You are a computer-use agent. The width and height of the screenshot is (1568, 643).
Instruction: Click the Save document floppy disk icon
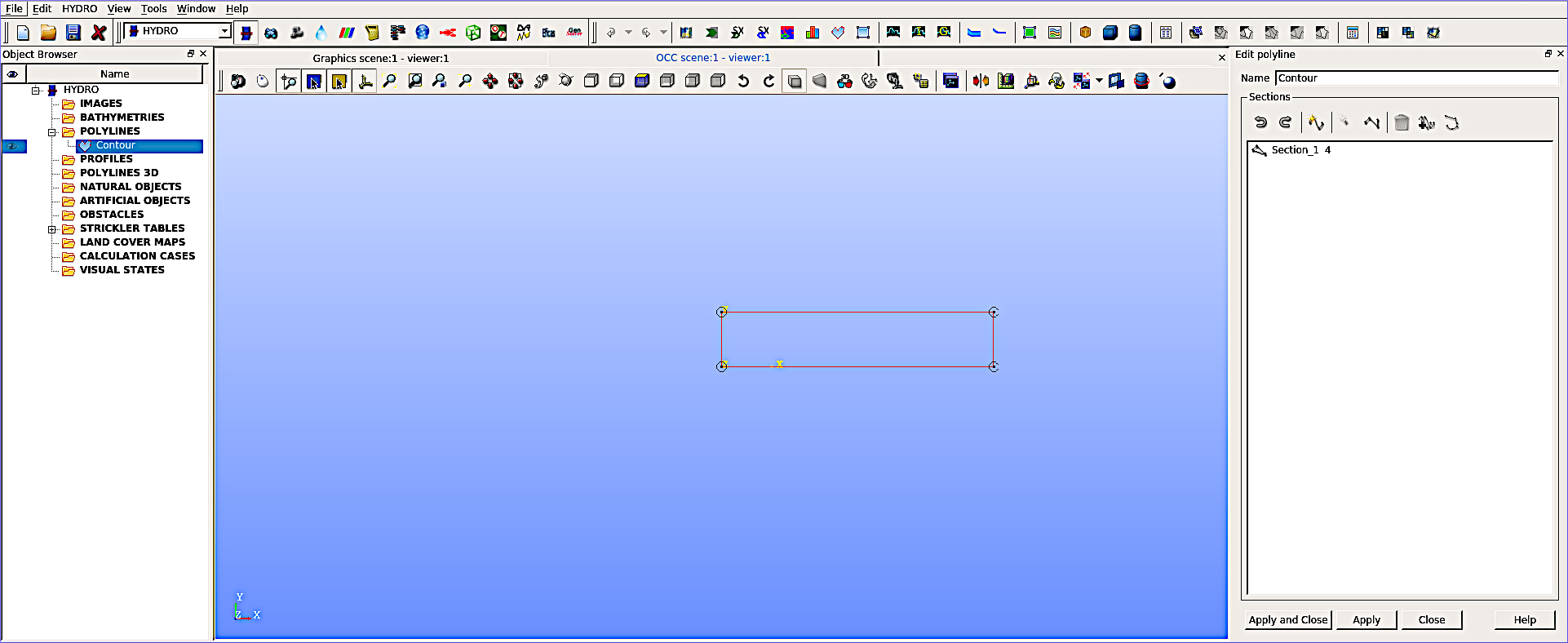pyautogui.click(x=73, y=33)
